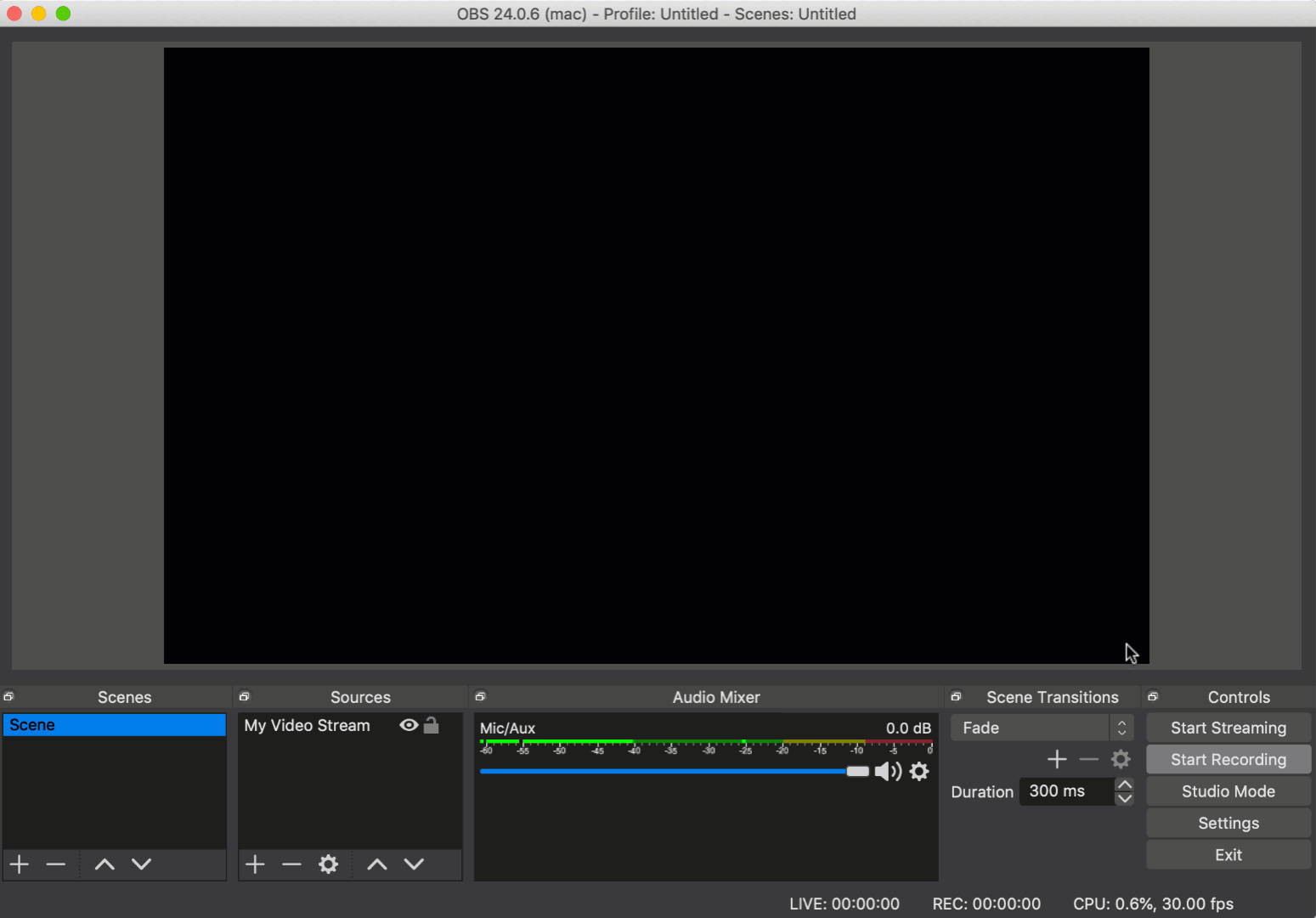Toggle lock on My Video Stream source
The width and height of the screenshot is (1316, 918).
click(432, 725)
